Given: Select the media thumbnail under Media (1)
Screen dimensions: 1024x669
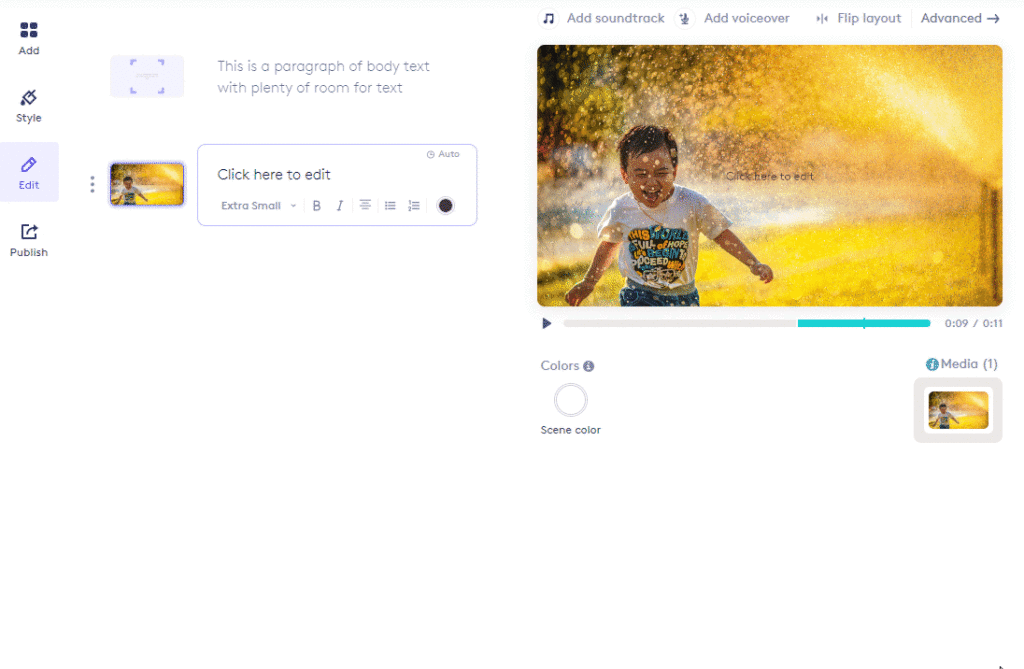Looking at the screenshot, I should click(x=958, y=410).
